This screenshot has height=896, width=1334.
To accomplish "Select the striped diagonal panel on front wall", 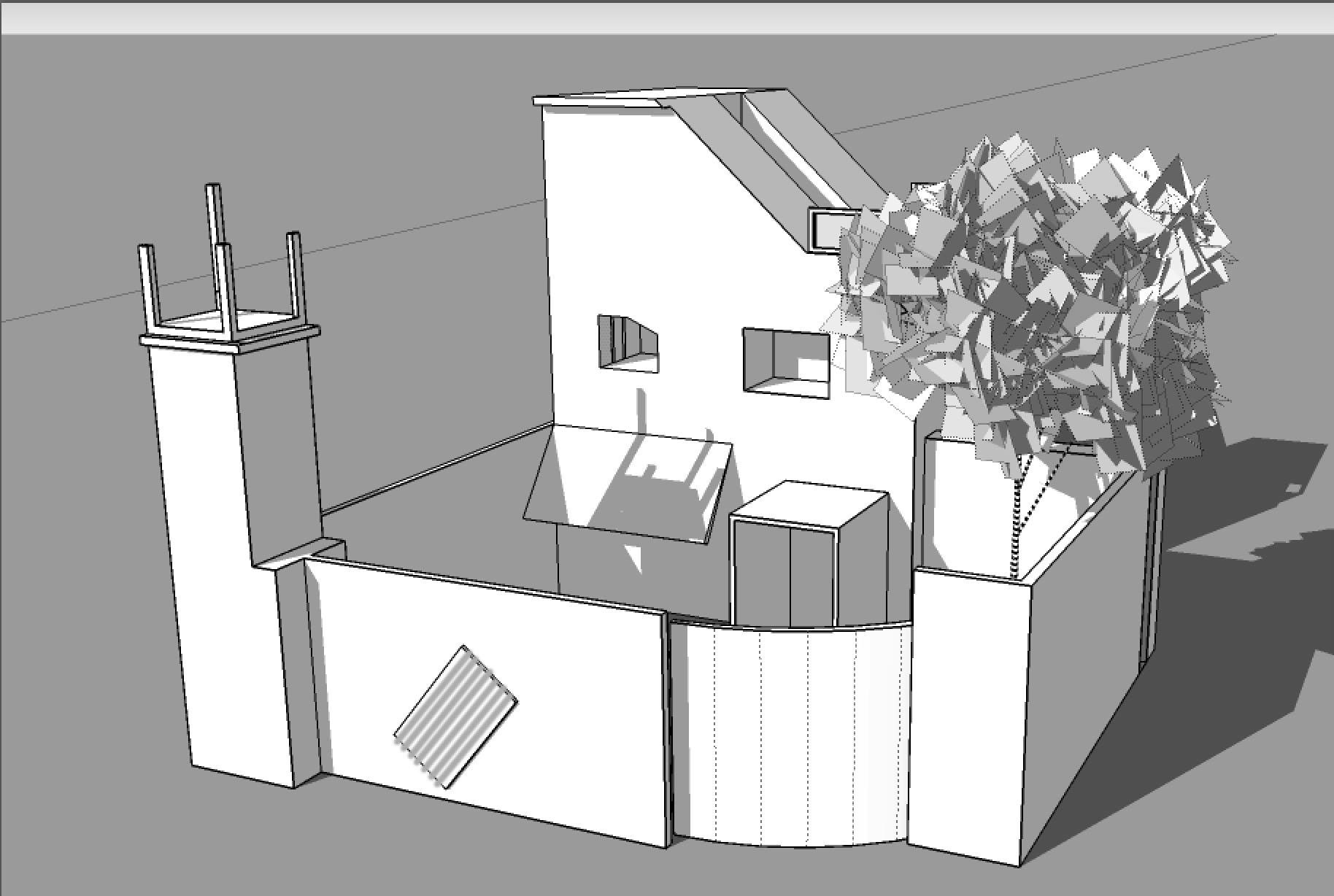I will (456, 717).
